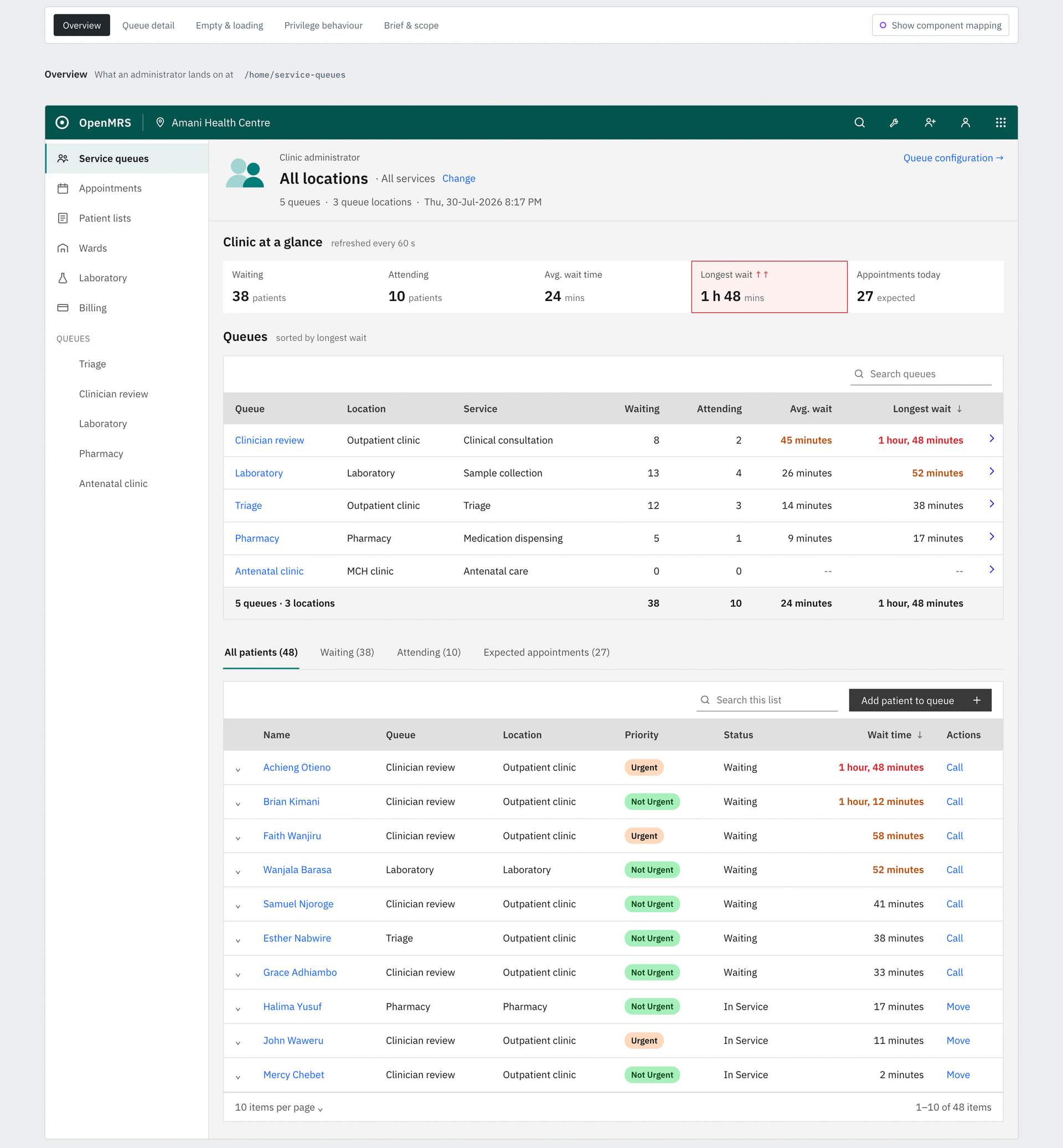The width and height of the screenshot is (1063, 1148).
Task: Expand Mercy Chebet row
Action: (x=238, y=1077)
